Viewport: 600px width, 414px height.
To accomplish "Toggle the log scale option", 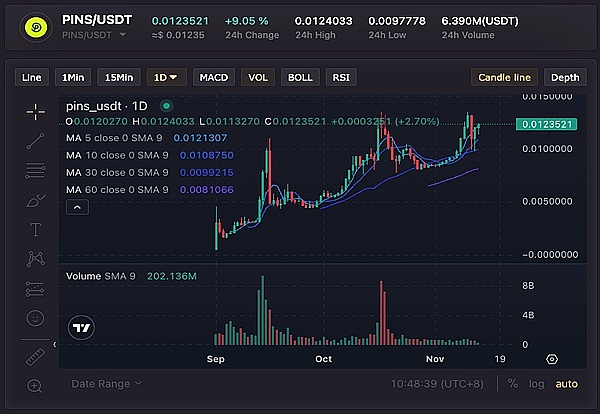I will (539, 383).
